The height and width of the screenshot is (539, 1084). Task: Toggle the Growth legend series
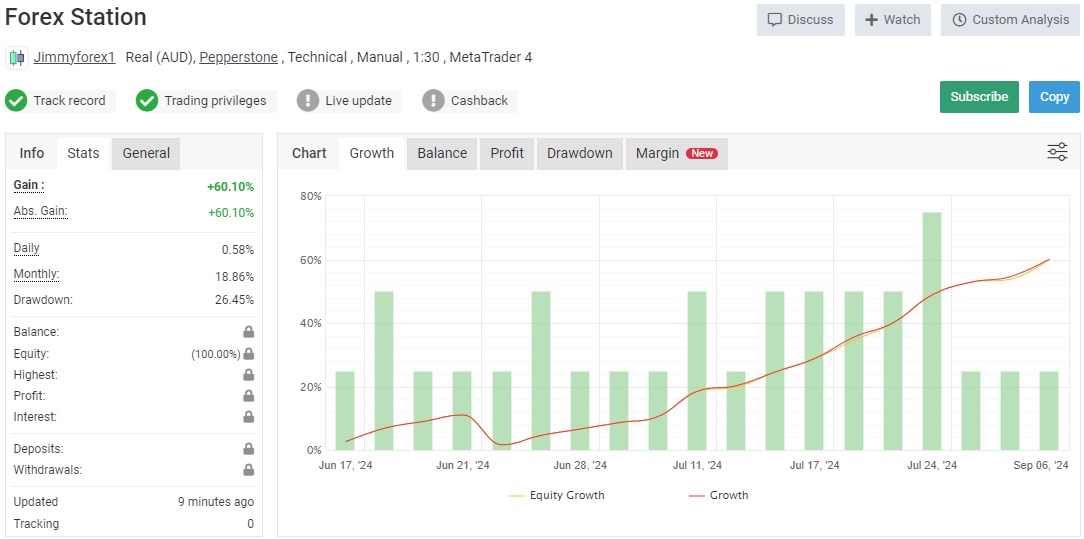(718, 495)
